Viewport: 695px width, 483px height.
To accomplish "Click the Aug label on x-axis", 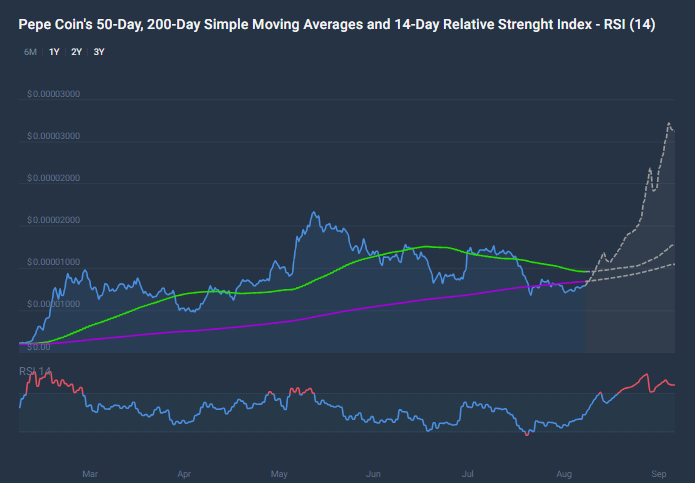I will point(564,474).
